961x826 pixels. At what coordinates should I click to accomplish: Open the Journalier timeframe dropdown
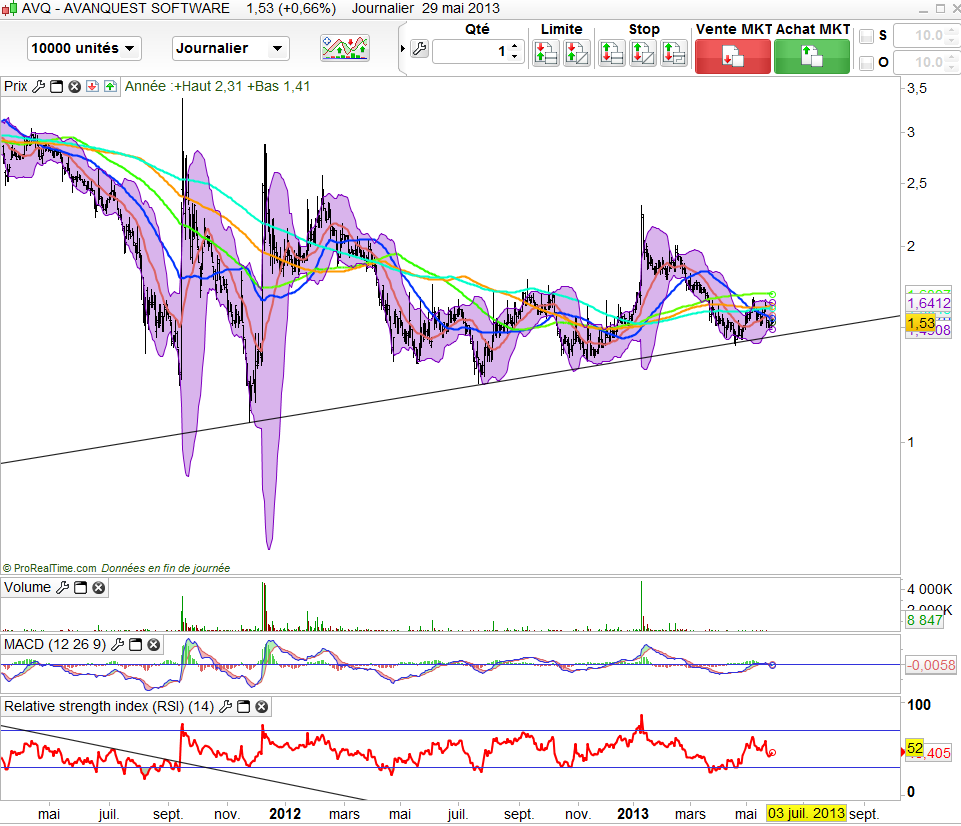tap(231, 48)
